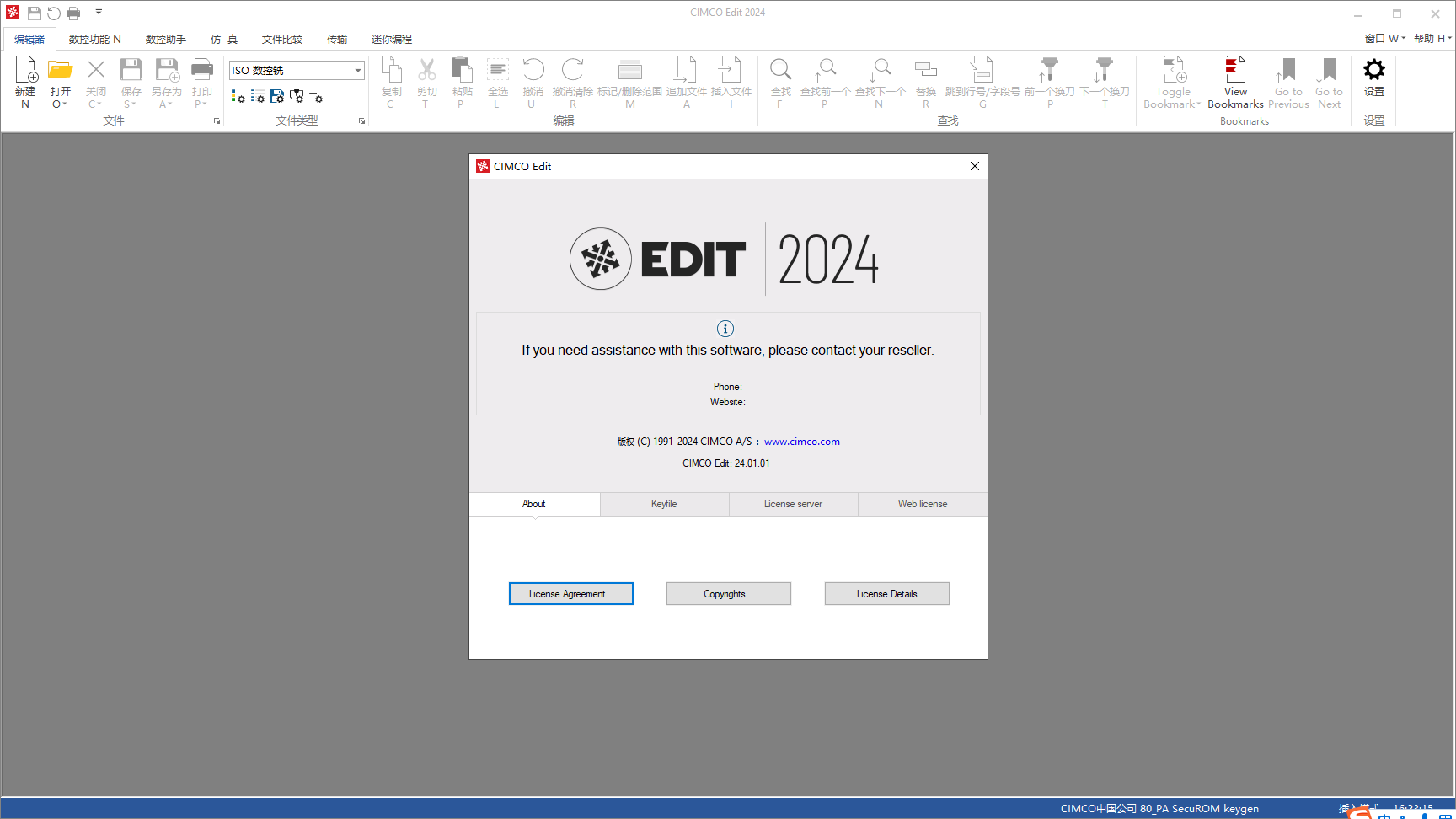
Task: Click the License Agreement... button
Action: pyautogui.click(x=571, y=594)
